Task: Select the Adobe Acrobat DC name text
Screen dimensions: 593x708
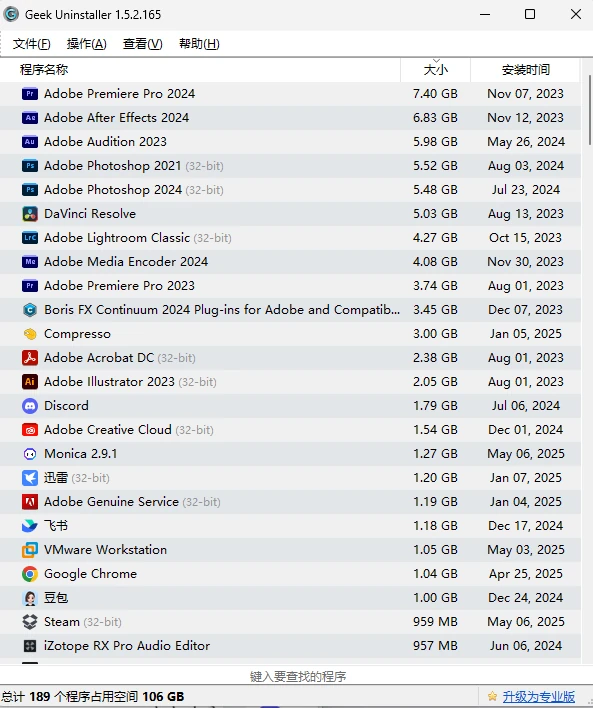Action: point(98,358)
